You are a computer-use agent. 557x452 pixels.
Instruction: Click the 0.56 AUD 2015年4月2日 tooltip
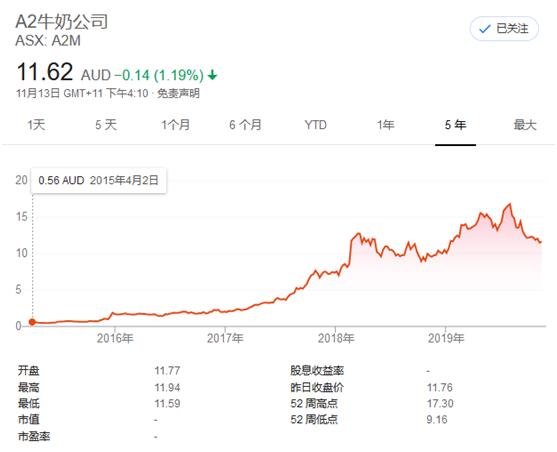(x=98, y=181)
